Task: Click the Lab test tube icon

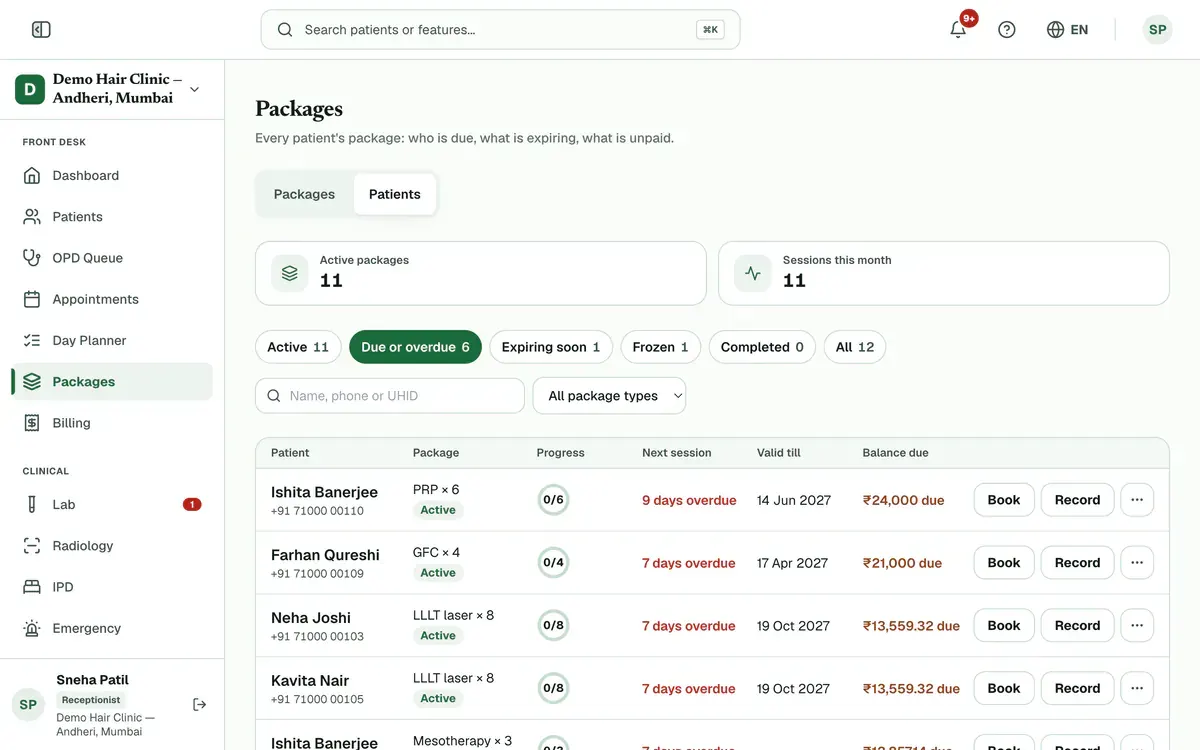Action: 32,504
